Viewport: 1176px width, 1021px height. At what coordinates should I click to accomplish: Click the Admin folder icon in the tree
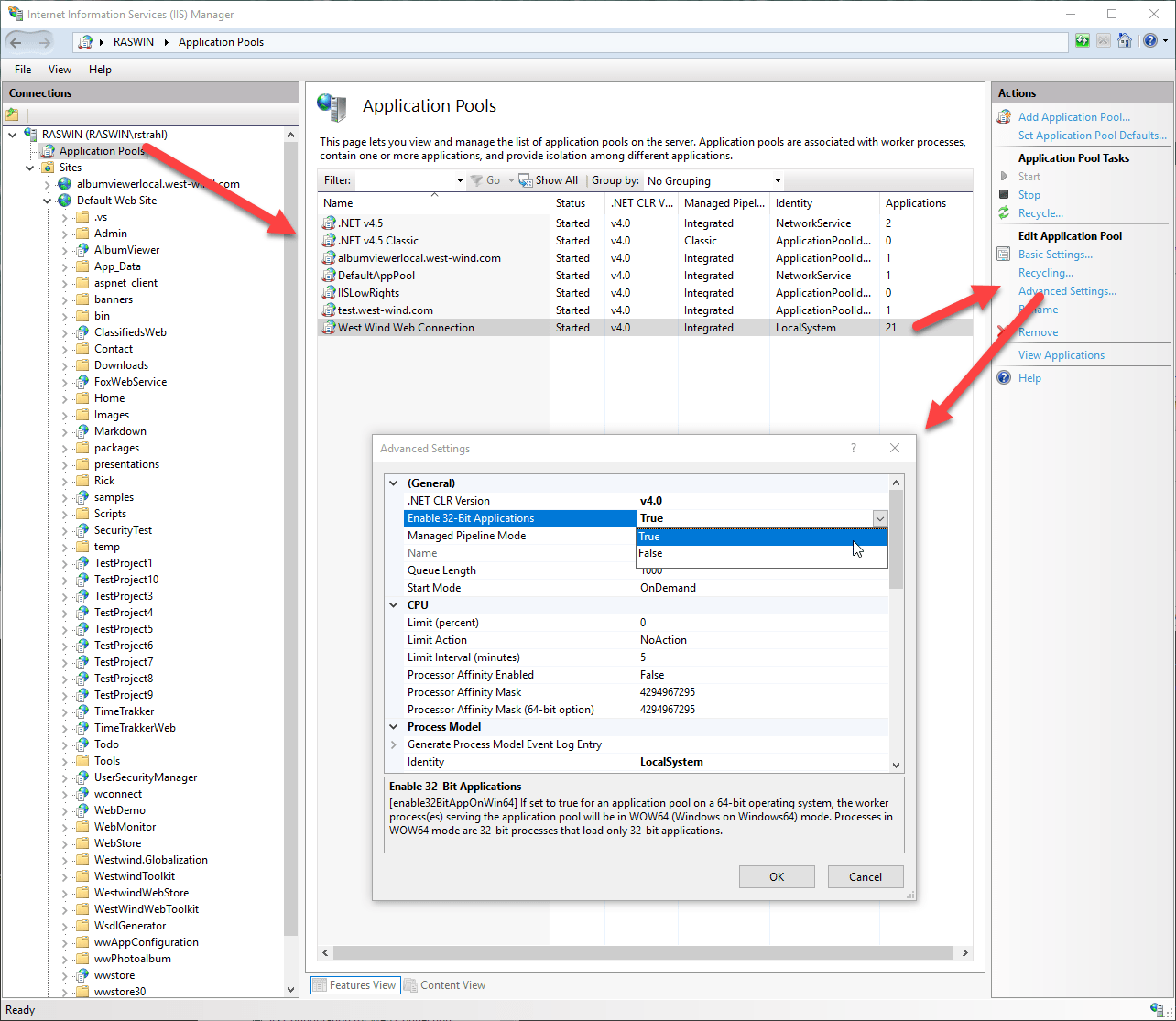[82, 234]
